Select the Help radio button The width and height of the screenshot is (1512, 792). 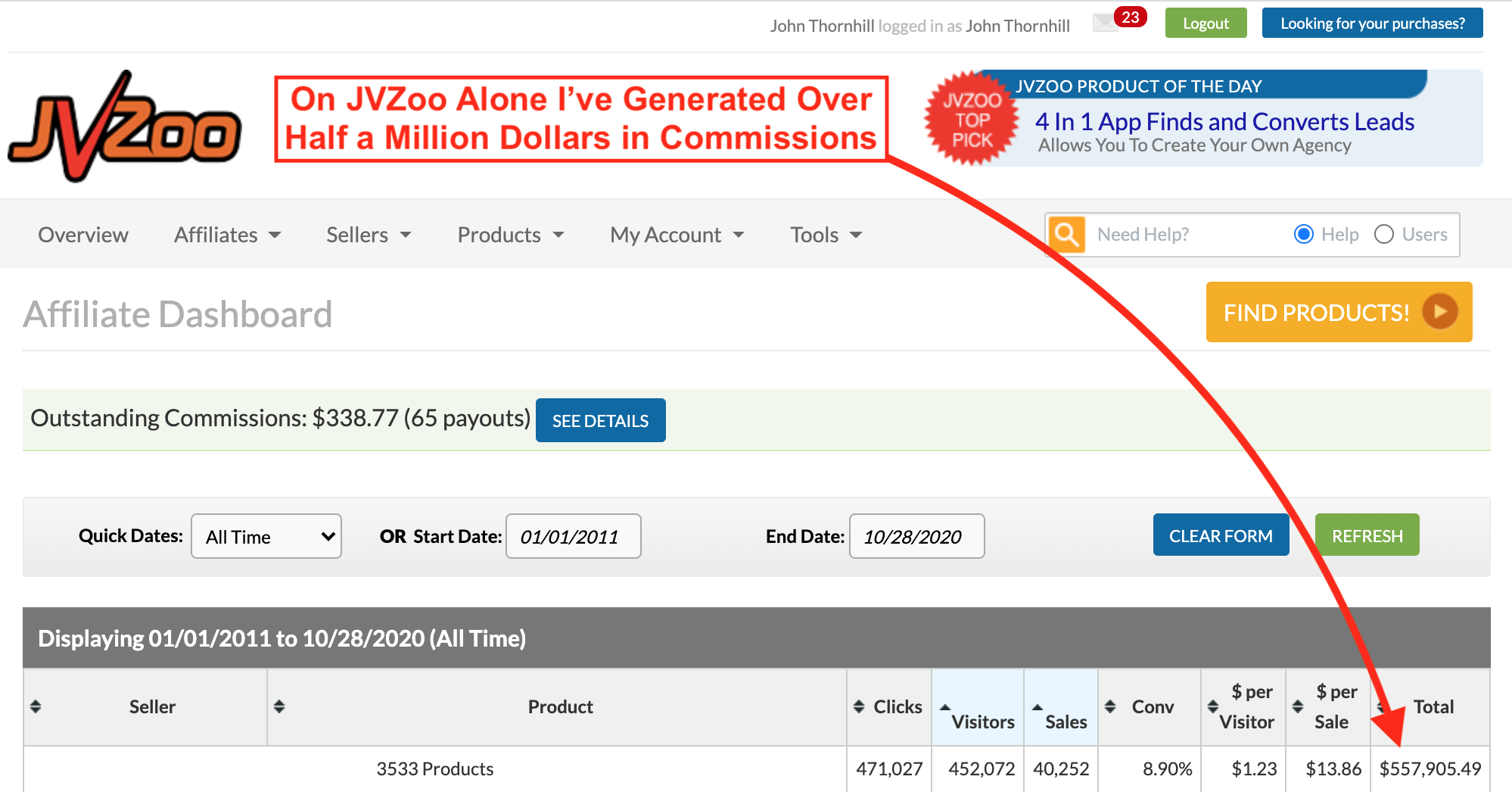1303,235
